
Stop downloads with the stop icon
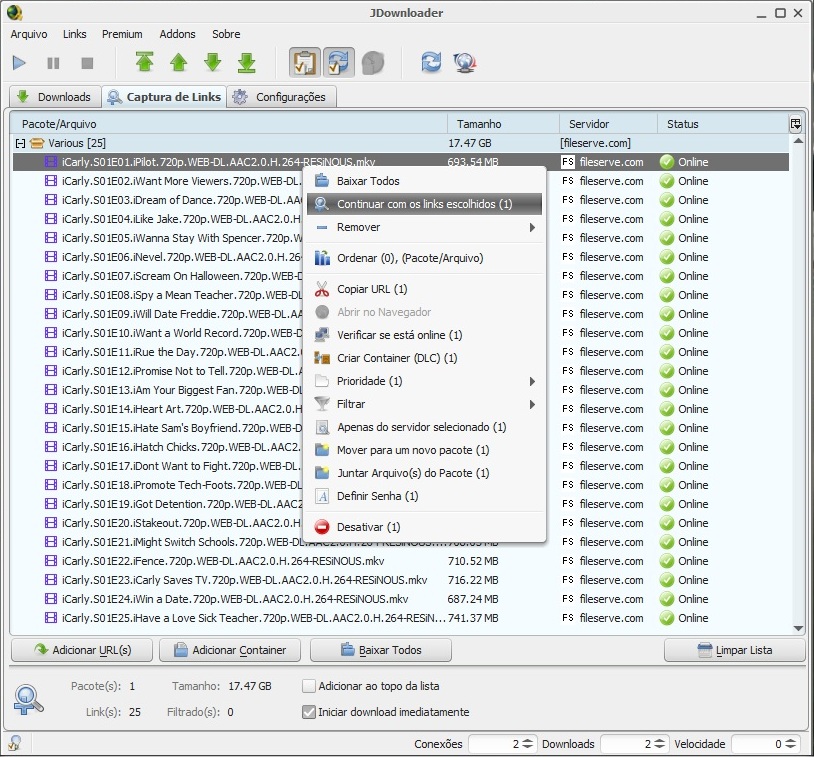coord(87,63)
